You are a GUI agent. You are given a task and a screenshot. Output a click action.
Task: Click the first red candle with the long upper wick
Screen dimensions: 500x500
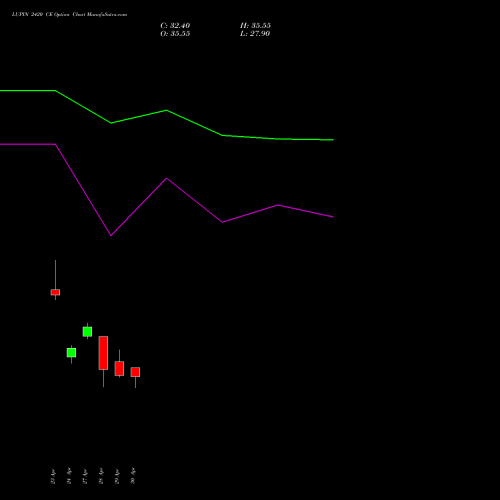click(55, 292)
